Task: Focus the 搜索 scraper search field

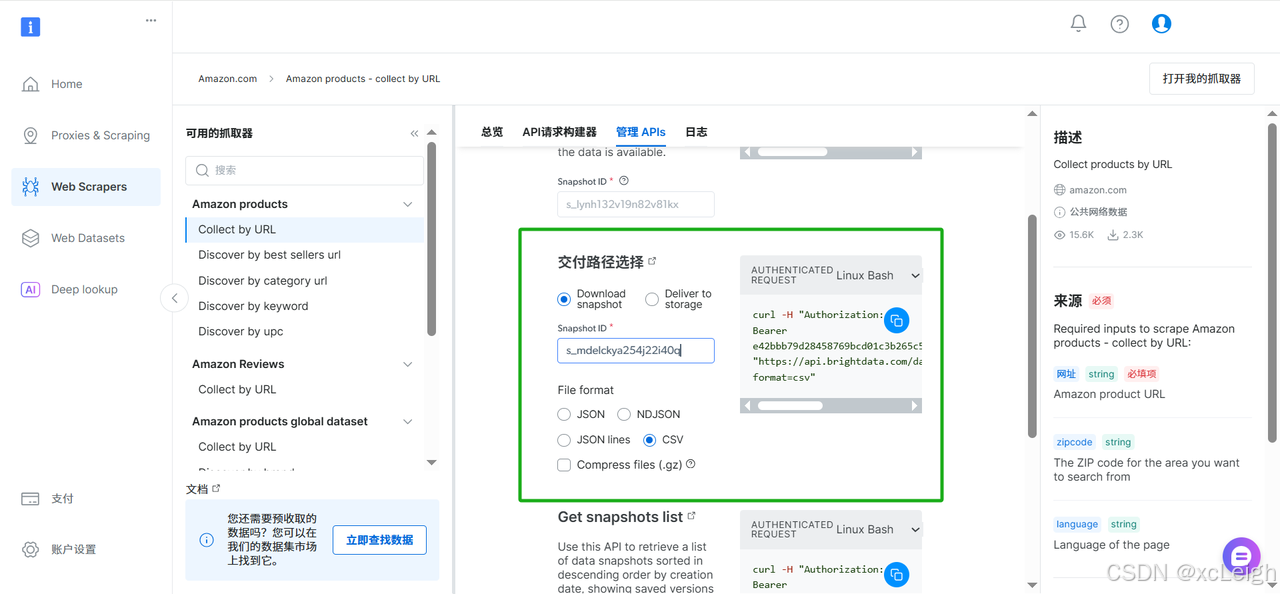Action: 304,170
